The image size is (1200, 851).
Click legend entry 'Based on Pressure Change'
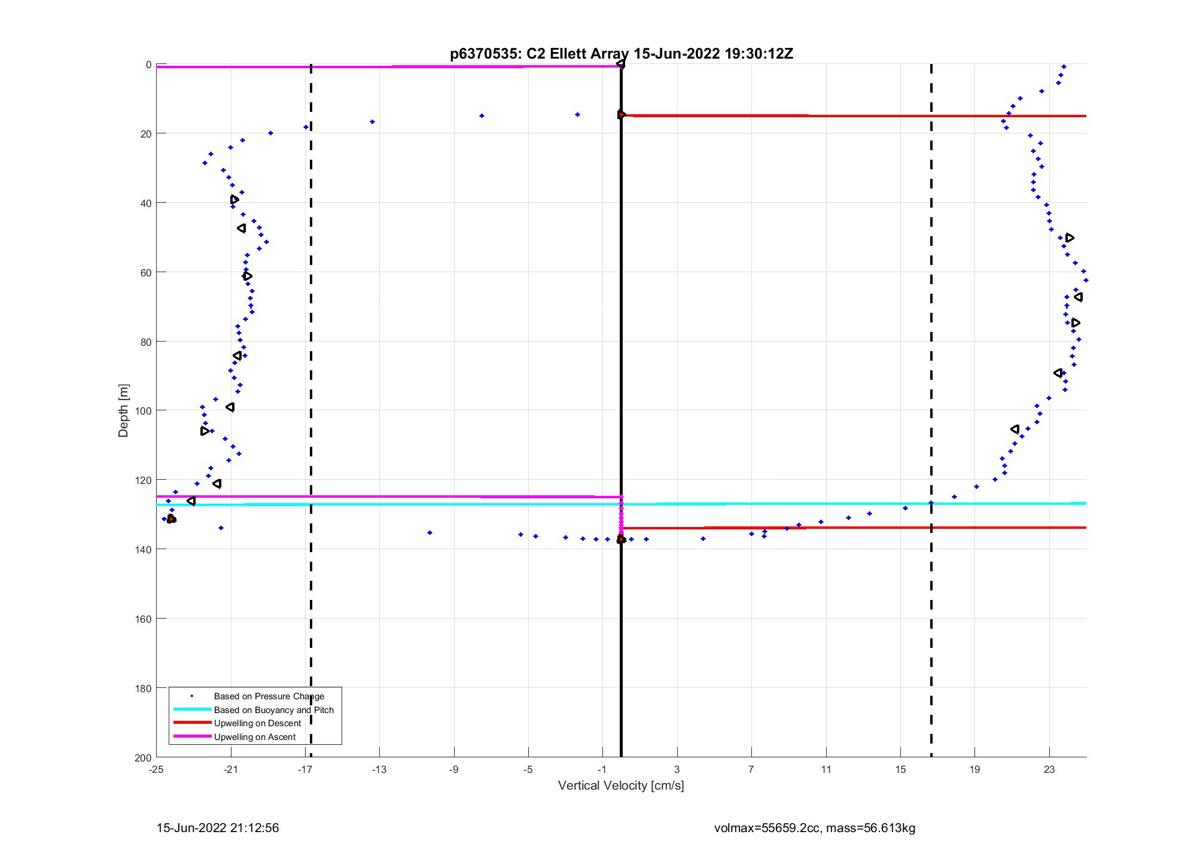[269, 695]
